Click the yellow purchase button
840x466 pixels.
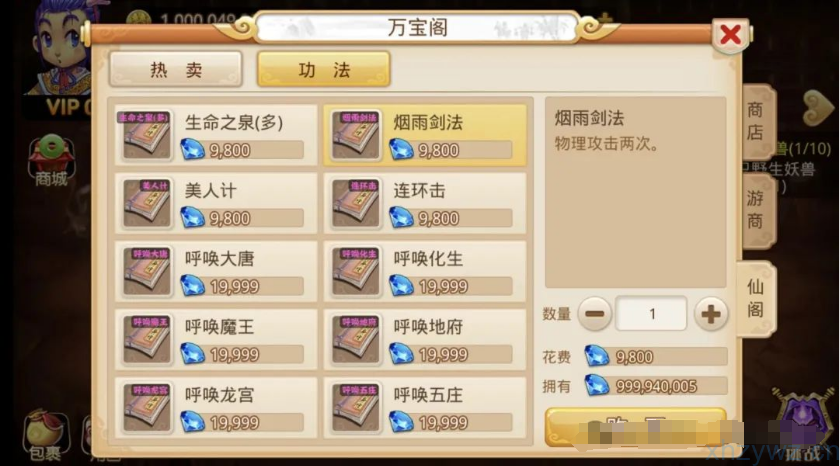[x=635, y=427]
